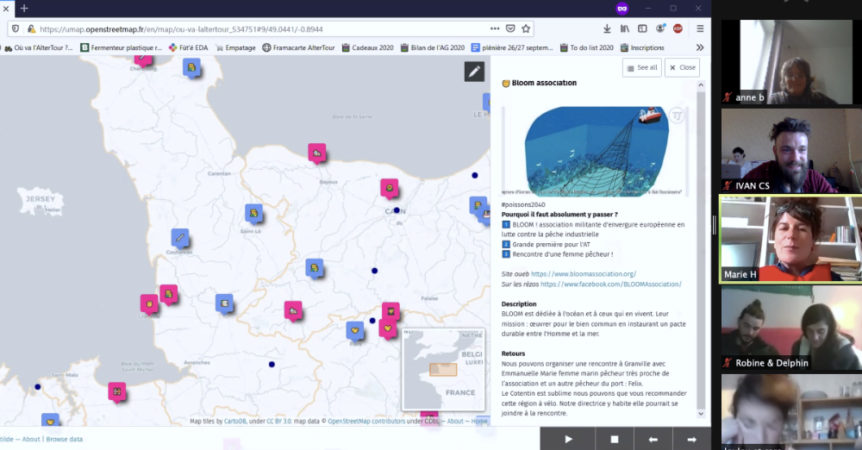This screenshot has height=450, width=862.
Task: Click the dark blue dot on Caen label
Action: pos(396,210)
